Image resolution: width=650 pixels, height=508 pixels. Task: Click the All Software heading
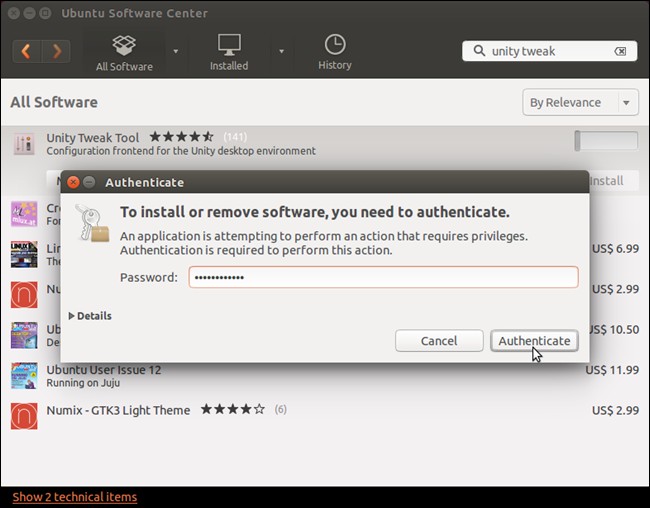coord(54,102)
